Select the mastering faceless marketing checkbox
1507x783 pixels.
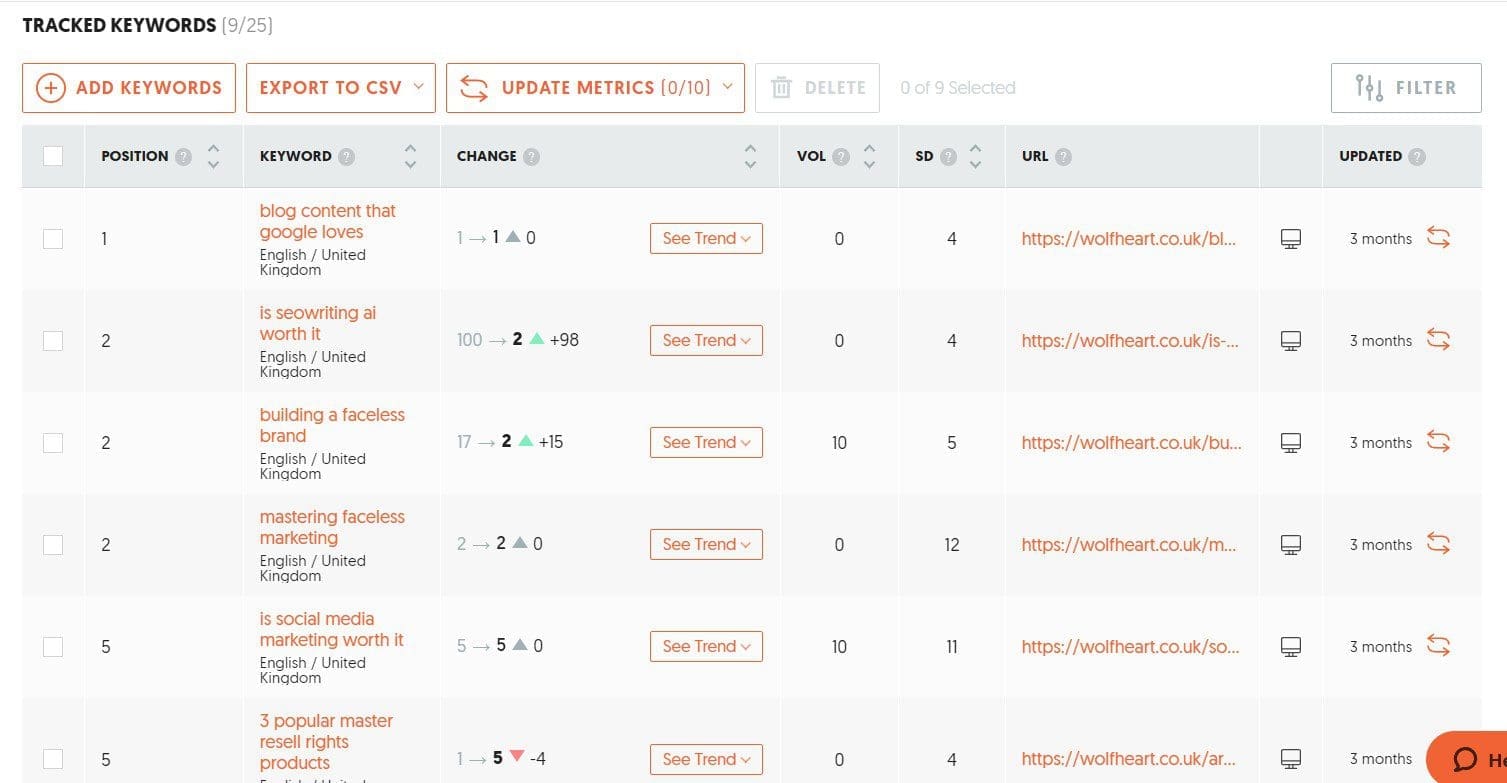(53, 545)
